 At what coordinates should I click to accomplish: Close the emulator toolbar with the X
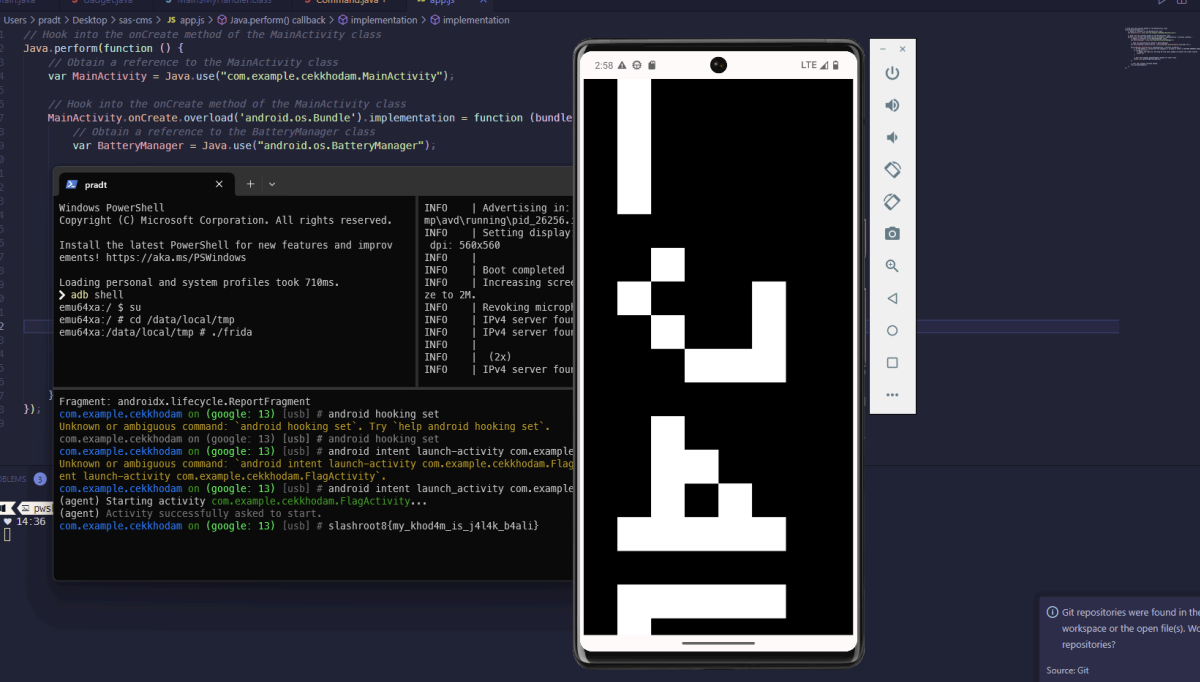(902, 49)
